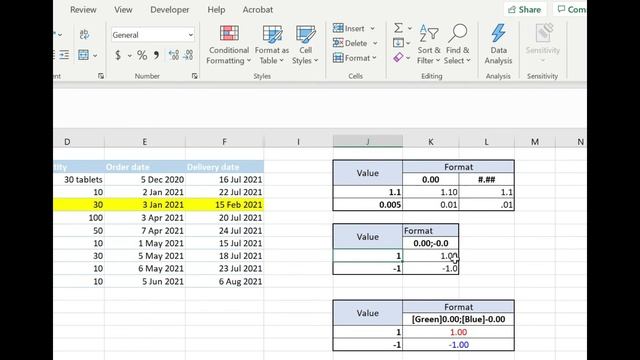Open Alignment dialog launcher

point(101,76)
